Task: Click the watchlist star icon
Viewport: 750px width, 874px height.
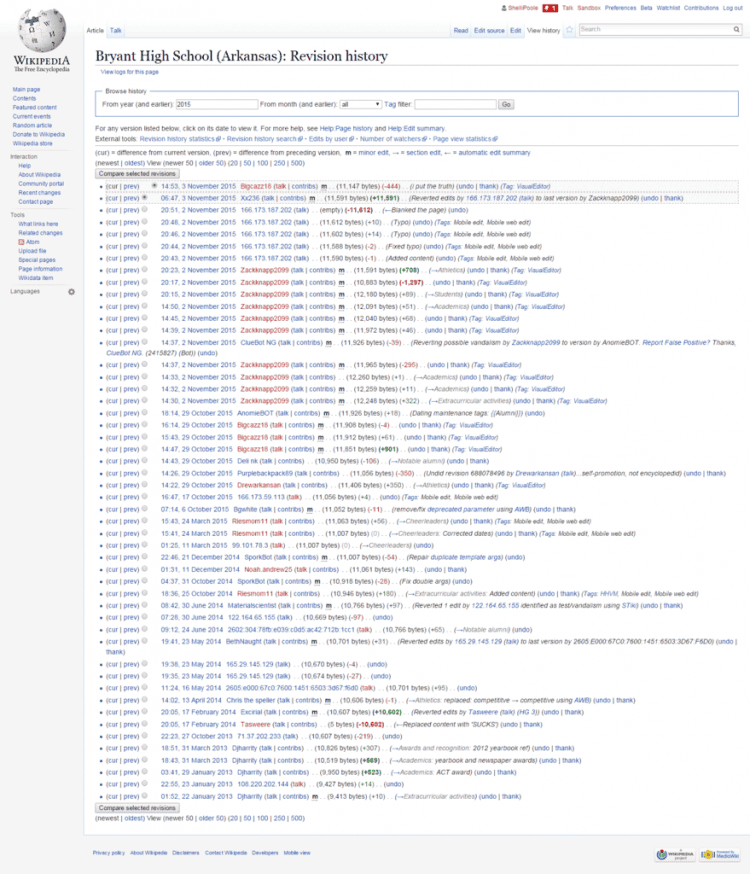Action: point(569,31)
